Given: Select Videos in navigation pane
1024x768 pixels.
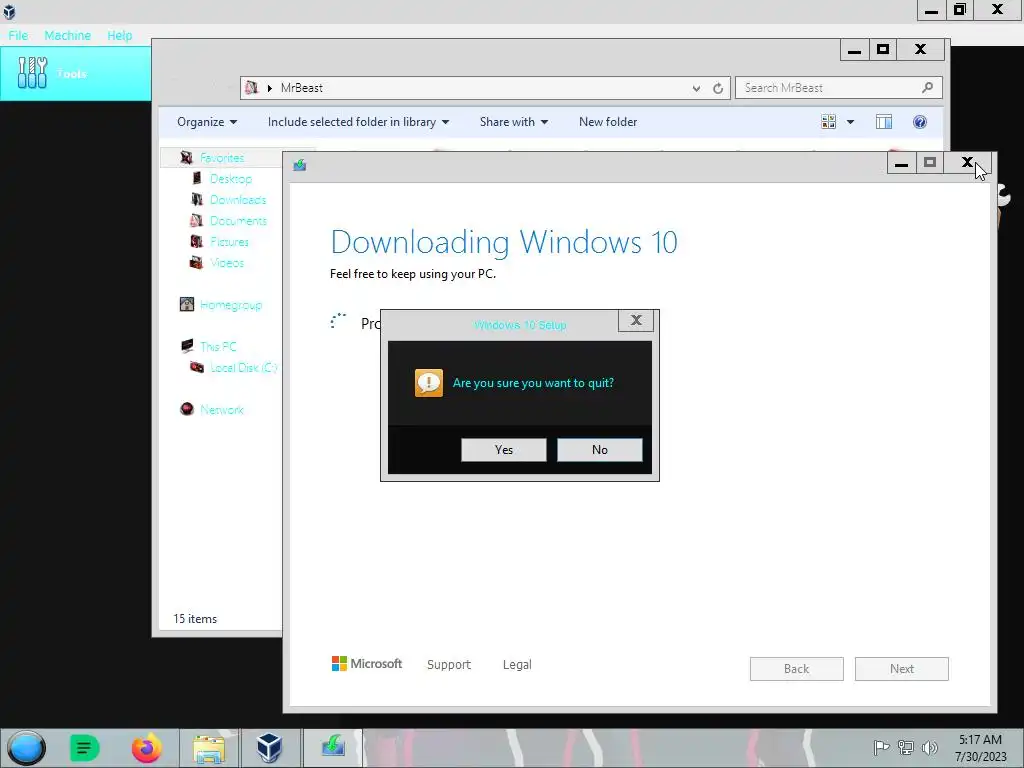Looking at the screenshot, I should (227, 263).
